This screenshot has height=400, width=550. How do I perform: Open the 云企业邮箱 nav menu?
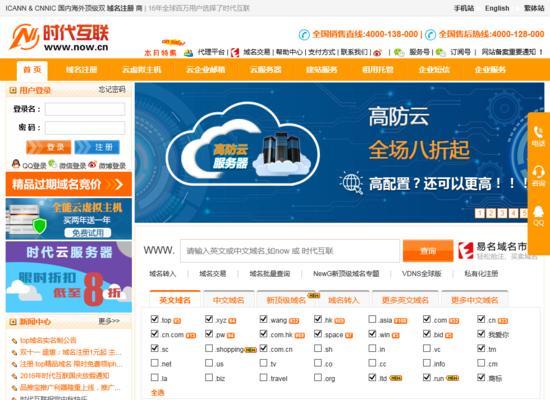pyautogui.click(x=206, y=70)
